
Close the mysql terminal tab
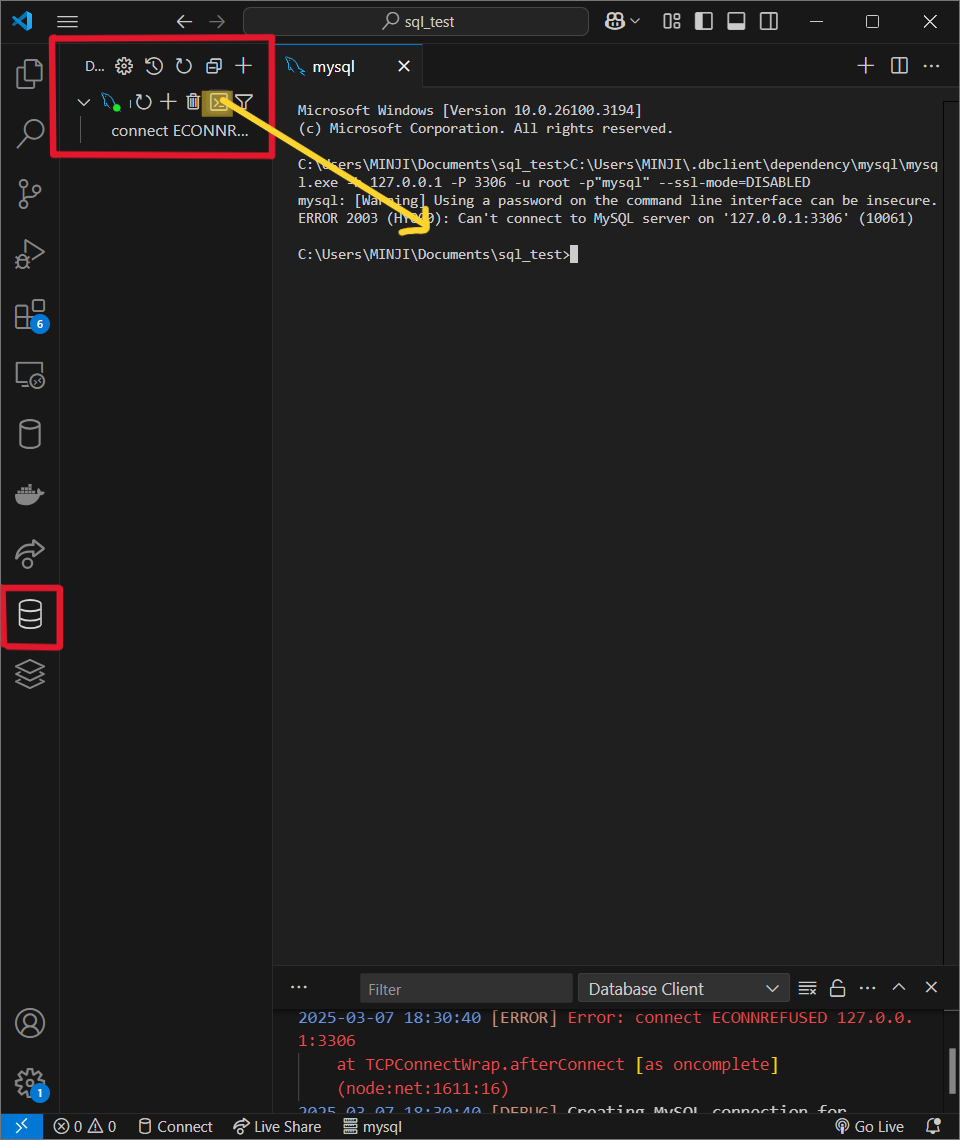tap(404, 66)
